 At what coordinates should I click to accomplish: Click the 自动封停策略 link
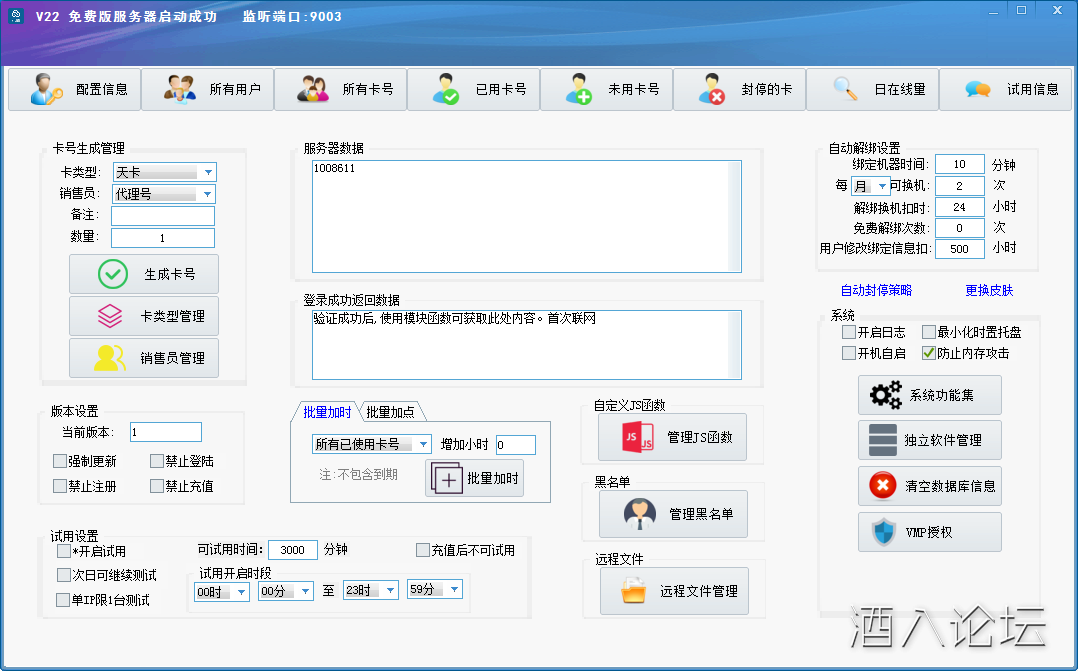876,290
